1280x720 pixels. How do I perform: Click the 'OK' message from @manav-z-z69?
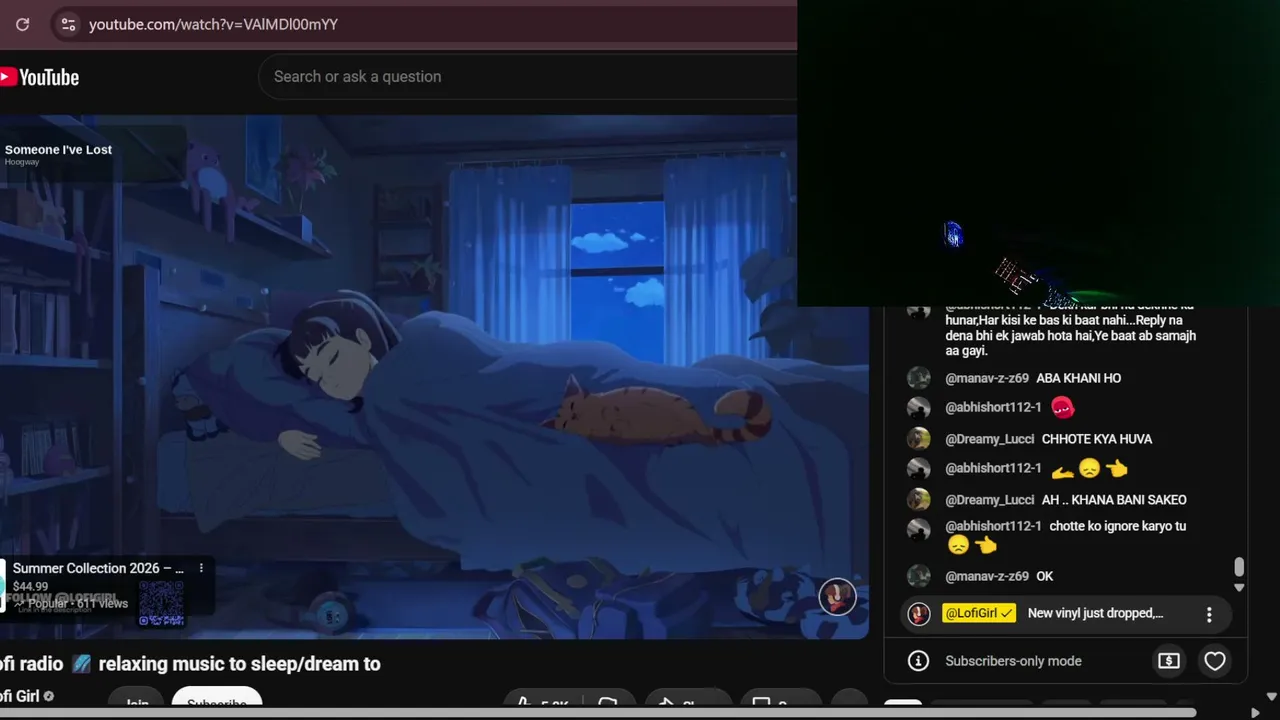point(1045,576)
